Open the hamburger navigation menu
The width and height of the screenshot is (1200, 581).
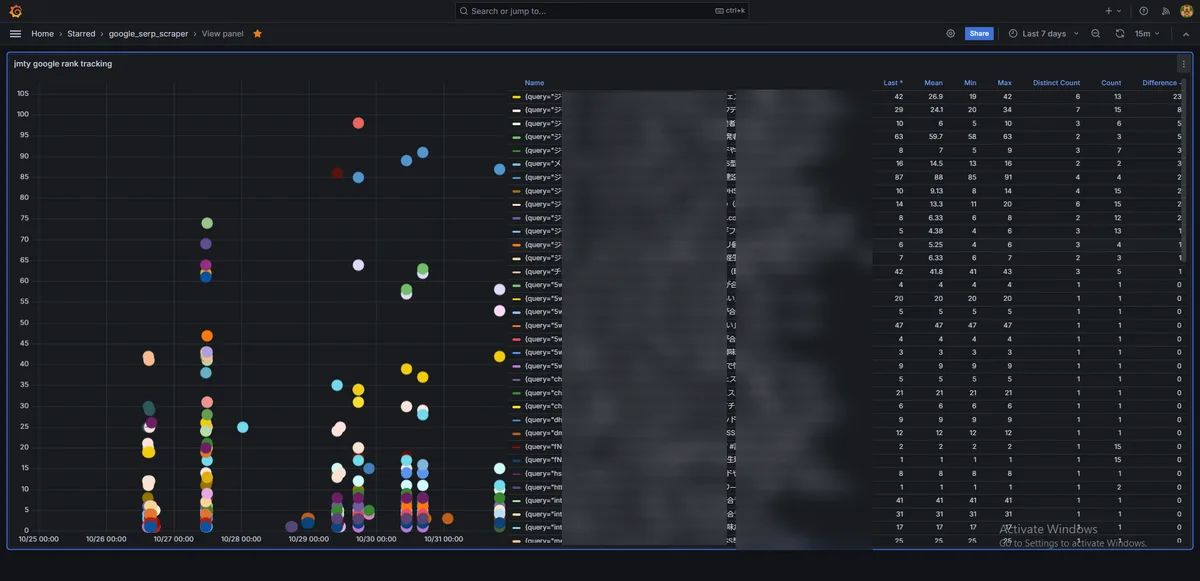click(15, 33)
